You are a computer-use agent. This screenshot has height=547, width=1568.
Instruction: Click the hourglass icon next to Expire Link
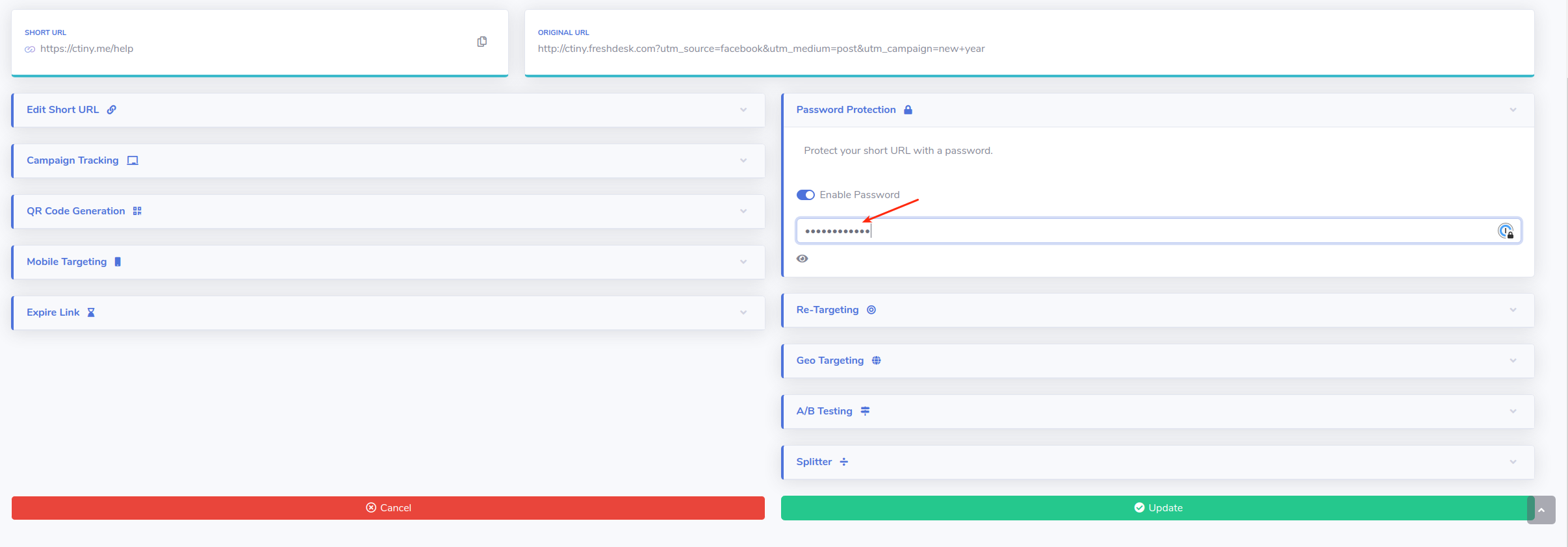91,312
